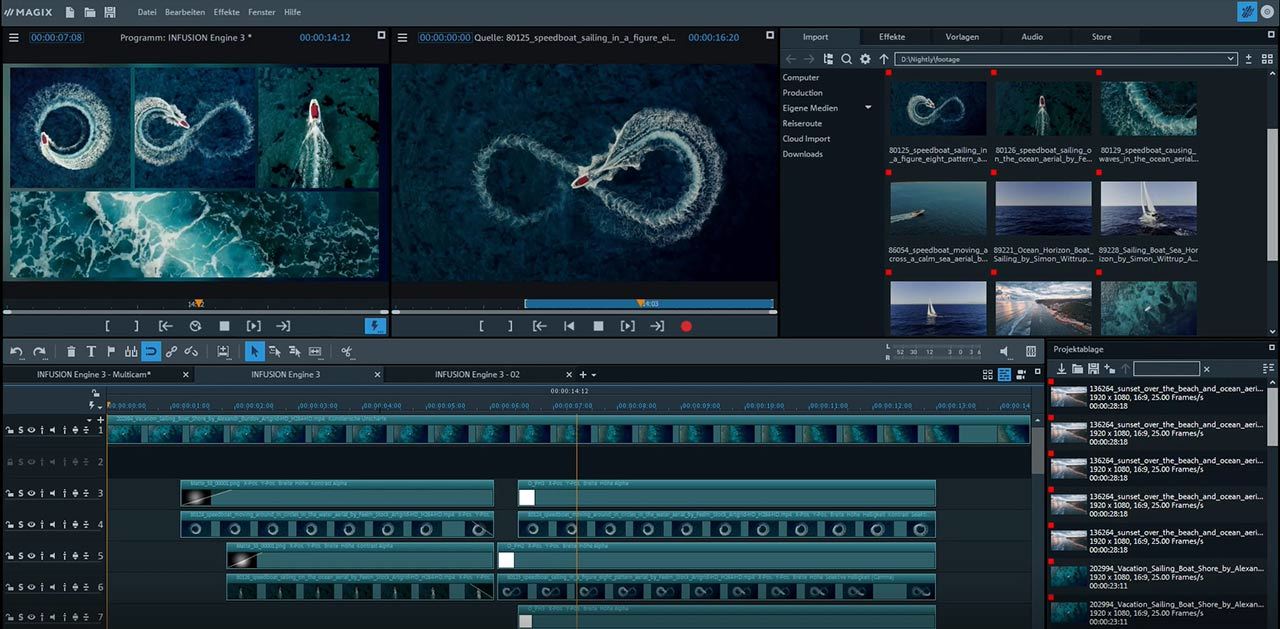The image size is (1280, 629).
Task: Click the search magnifier in Import panel
Action: [x=847, y=59]
